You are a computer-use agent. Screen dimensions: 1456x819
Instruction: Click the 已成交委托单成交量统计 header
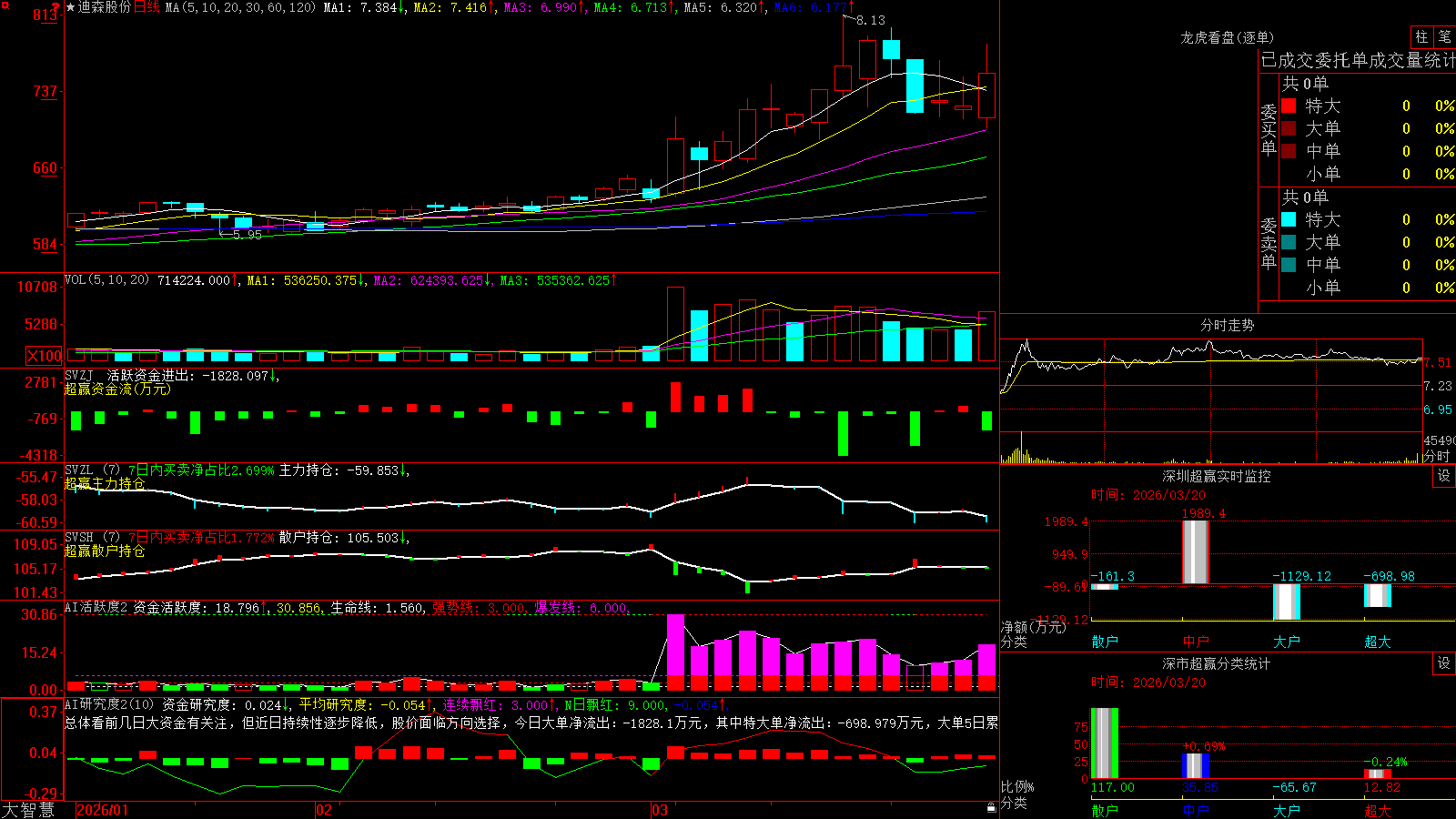pyautogui.click(x=1358, y=60)
